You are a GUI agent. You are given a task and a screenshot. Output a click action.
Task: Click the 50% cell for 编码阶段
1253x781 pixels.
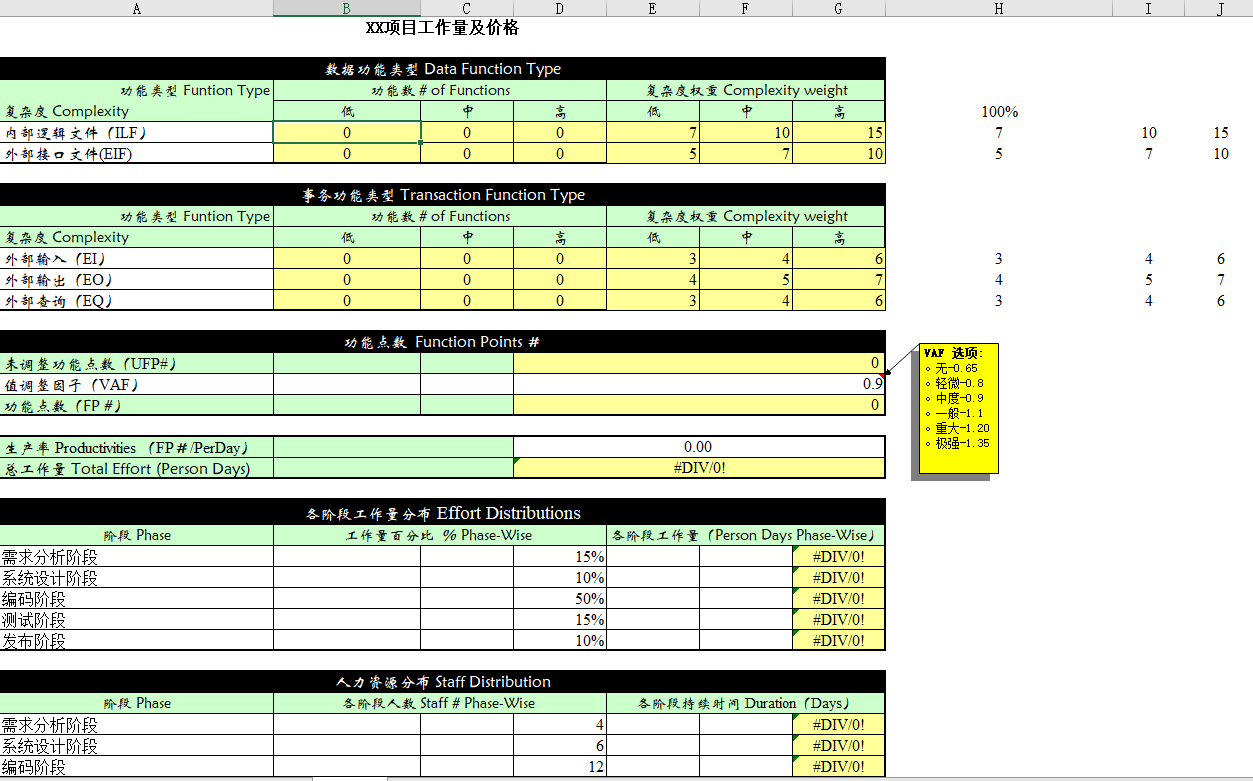pyautogui.click(x=559, y=599)
